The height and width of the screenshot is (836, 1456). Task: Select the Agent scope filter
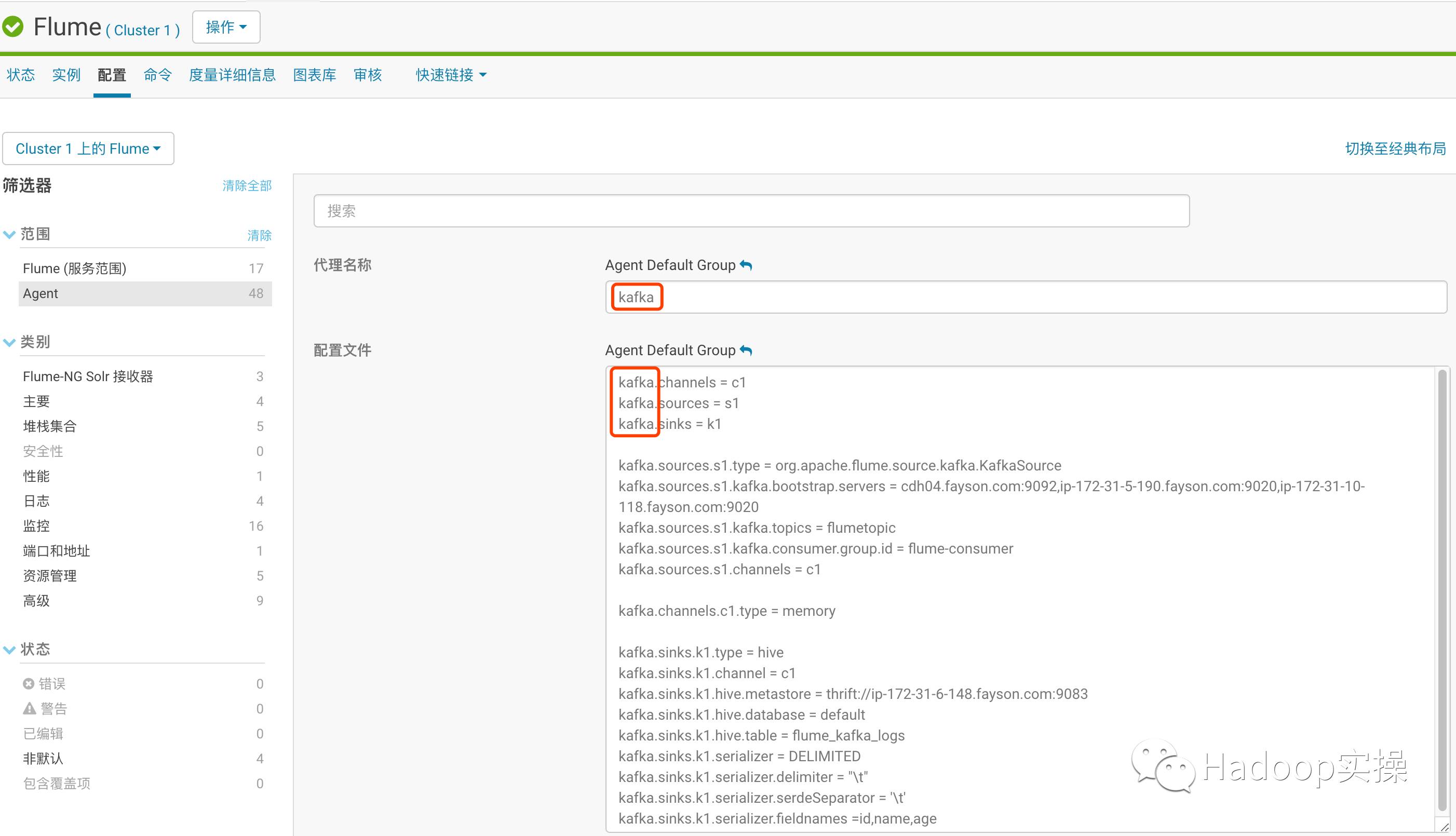click(145, 293)
